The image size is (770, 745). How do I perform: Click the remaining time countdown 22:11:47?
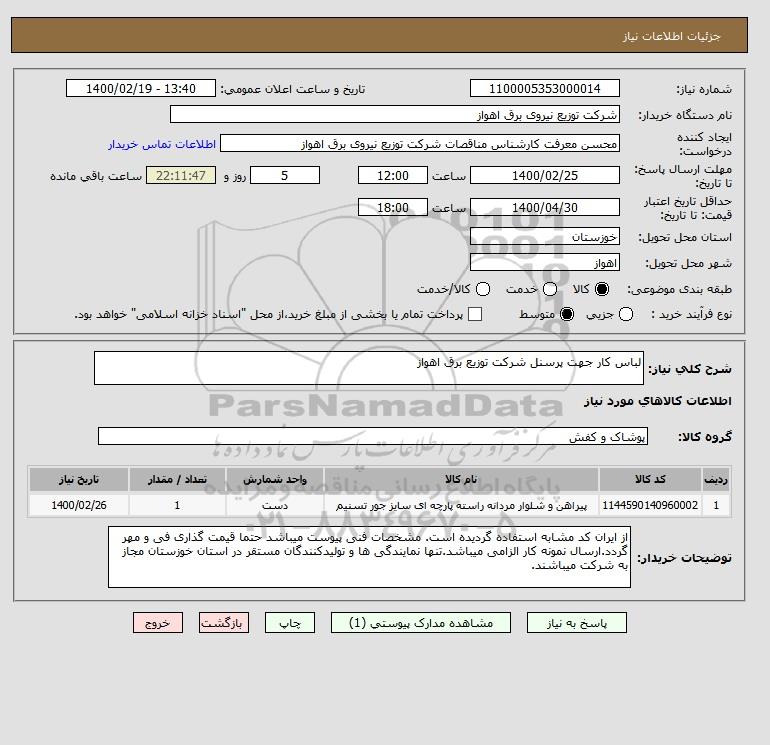point(181,175)
